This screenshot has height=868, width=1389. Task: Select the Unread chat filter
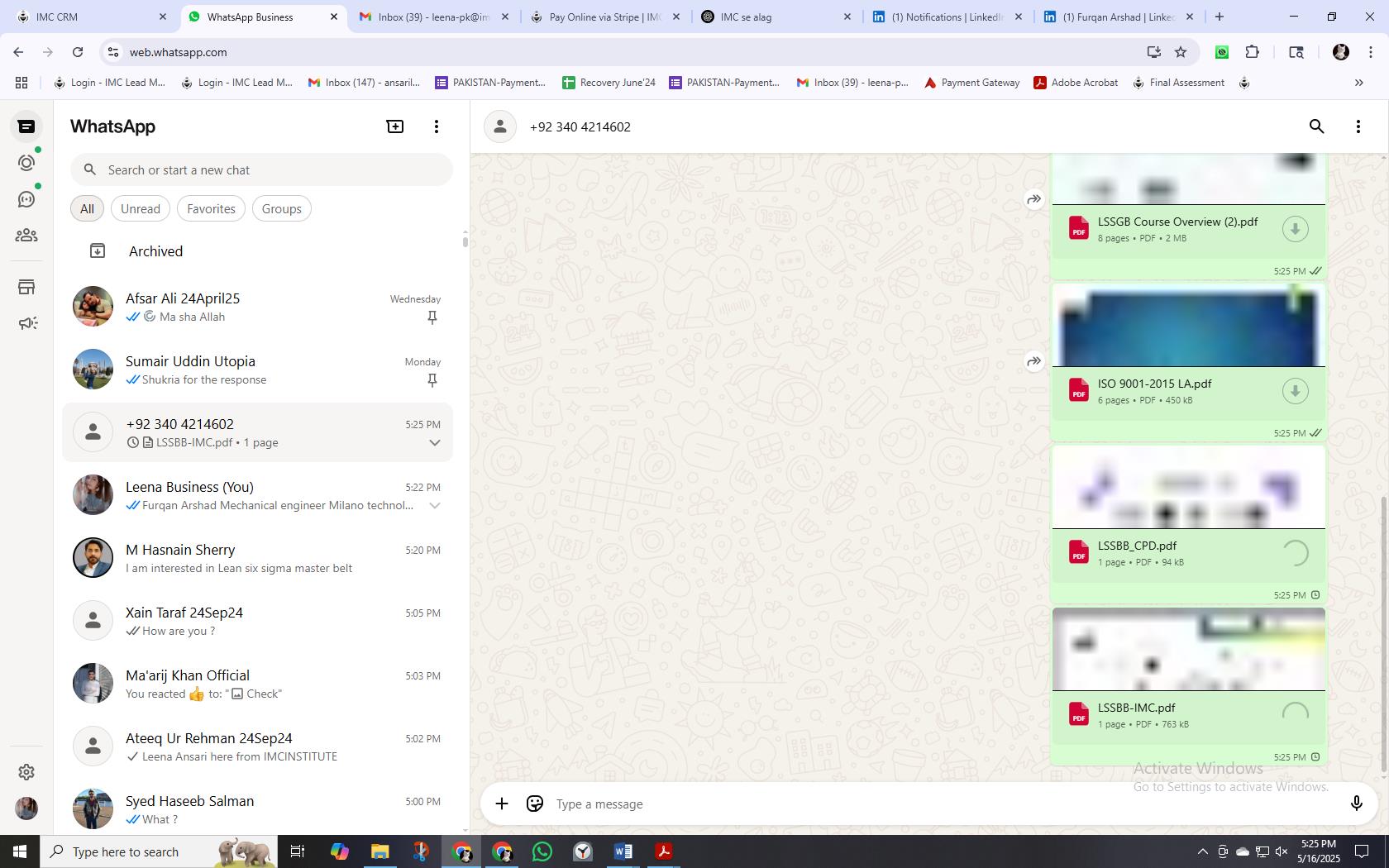[141, 208]
